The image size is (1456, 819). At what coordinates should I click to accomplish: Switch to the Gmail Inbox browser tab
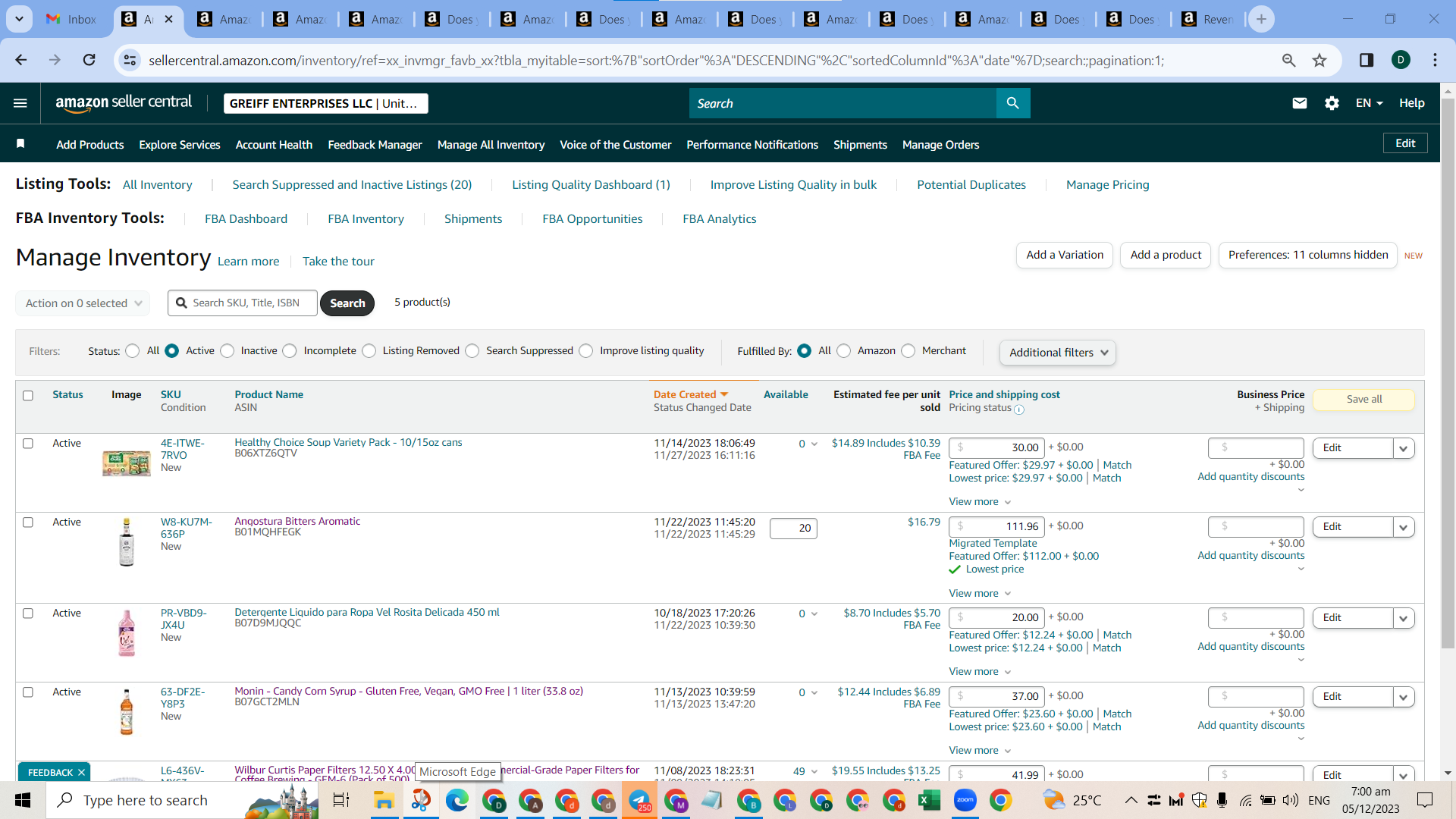pyautogui.click(x=72, y=19)
